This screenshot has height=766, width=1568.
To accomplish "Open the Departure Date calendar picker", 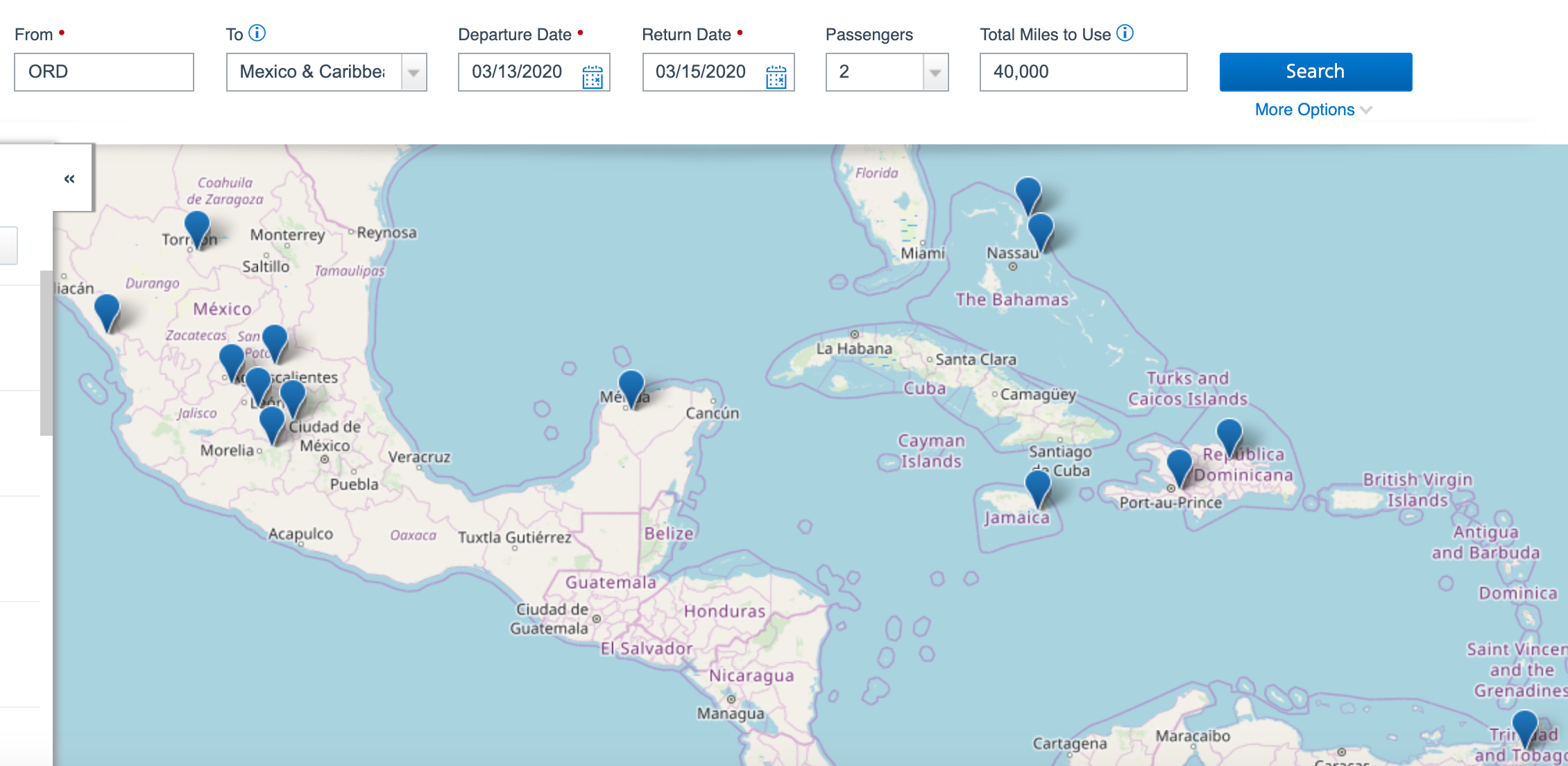I will 592,76.
